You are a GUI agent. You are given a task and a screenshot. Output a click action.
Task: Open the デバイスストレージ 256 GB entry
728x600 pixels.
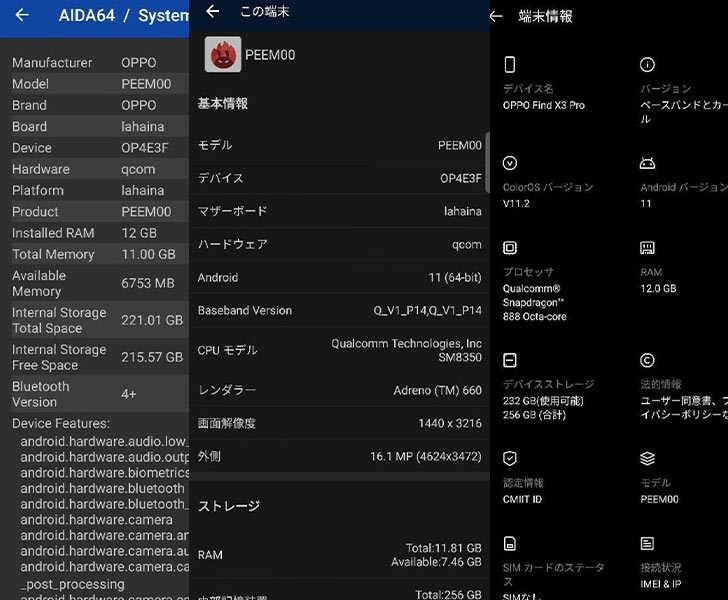pos(548,399)
